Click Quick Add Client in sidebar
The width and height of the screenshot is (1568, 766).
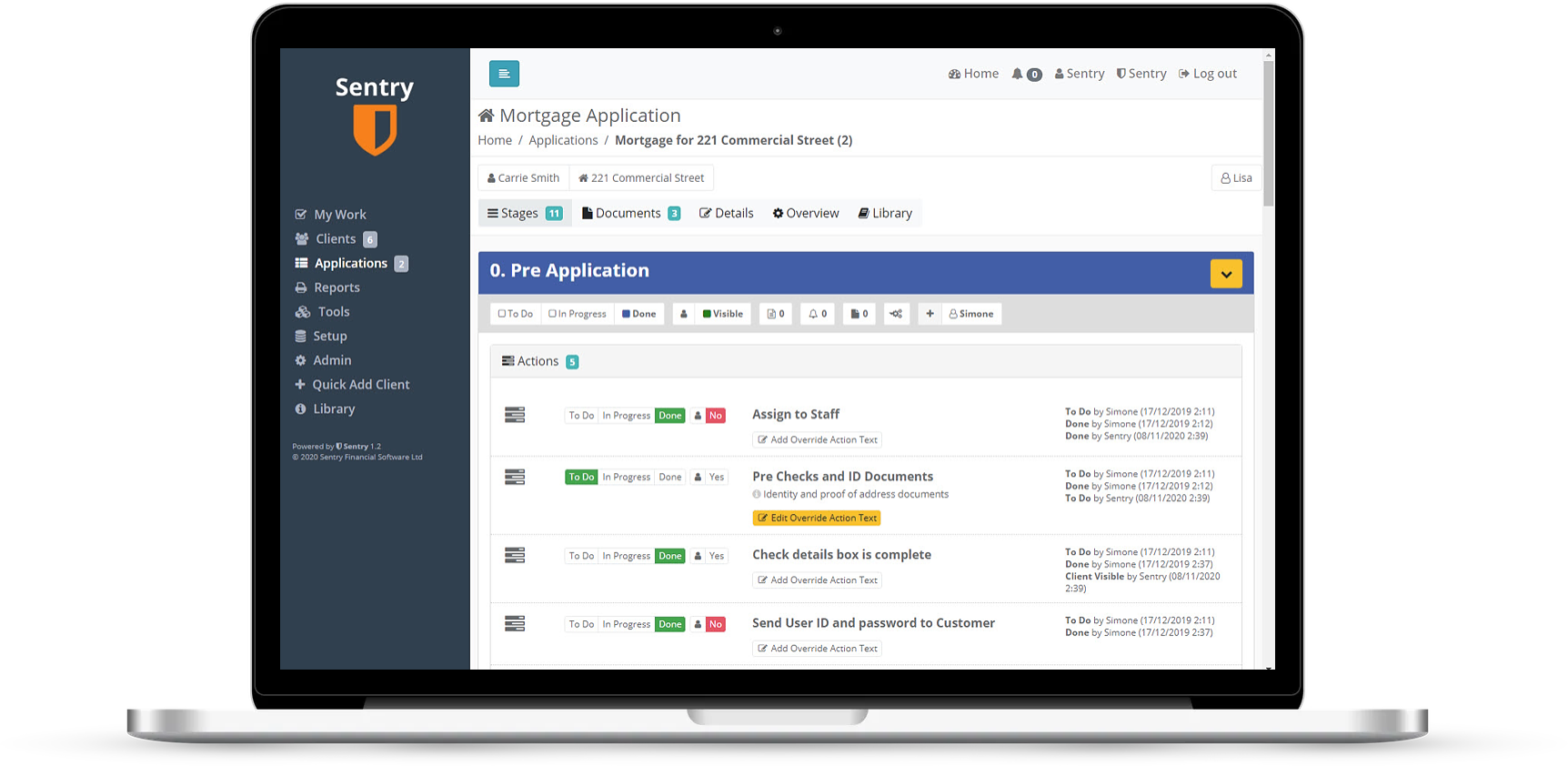click(x=352, y=385)
